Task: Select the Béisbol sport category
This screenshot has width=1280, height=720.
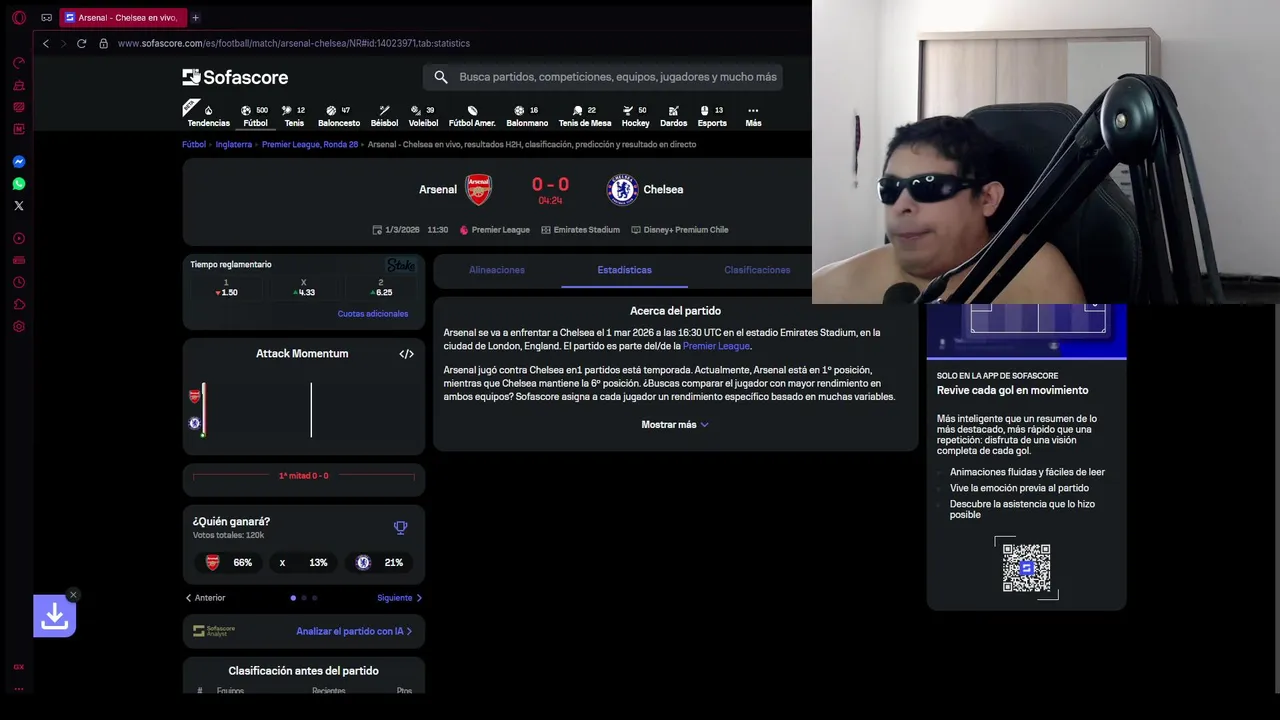Action: (x=384, y=116)
